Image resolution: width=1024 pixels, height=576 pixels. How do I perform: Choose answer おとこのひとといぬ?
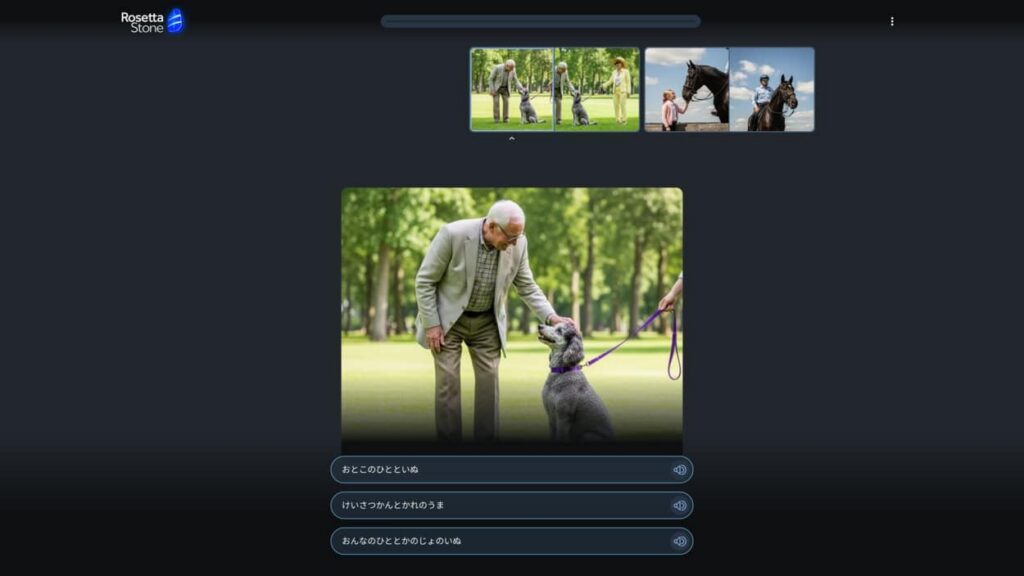511,470
